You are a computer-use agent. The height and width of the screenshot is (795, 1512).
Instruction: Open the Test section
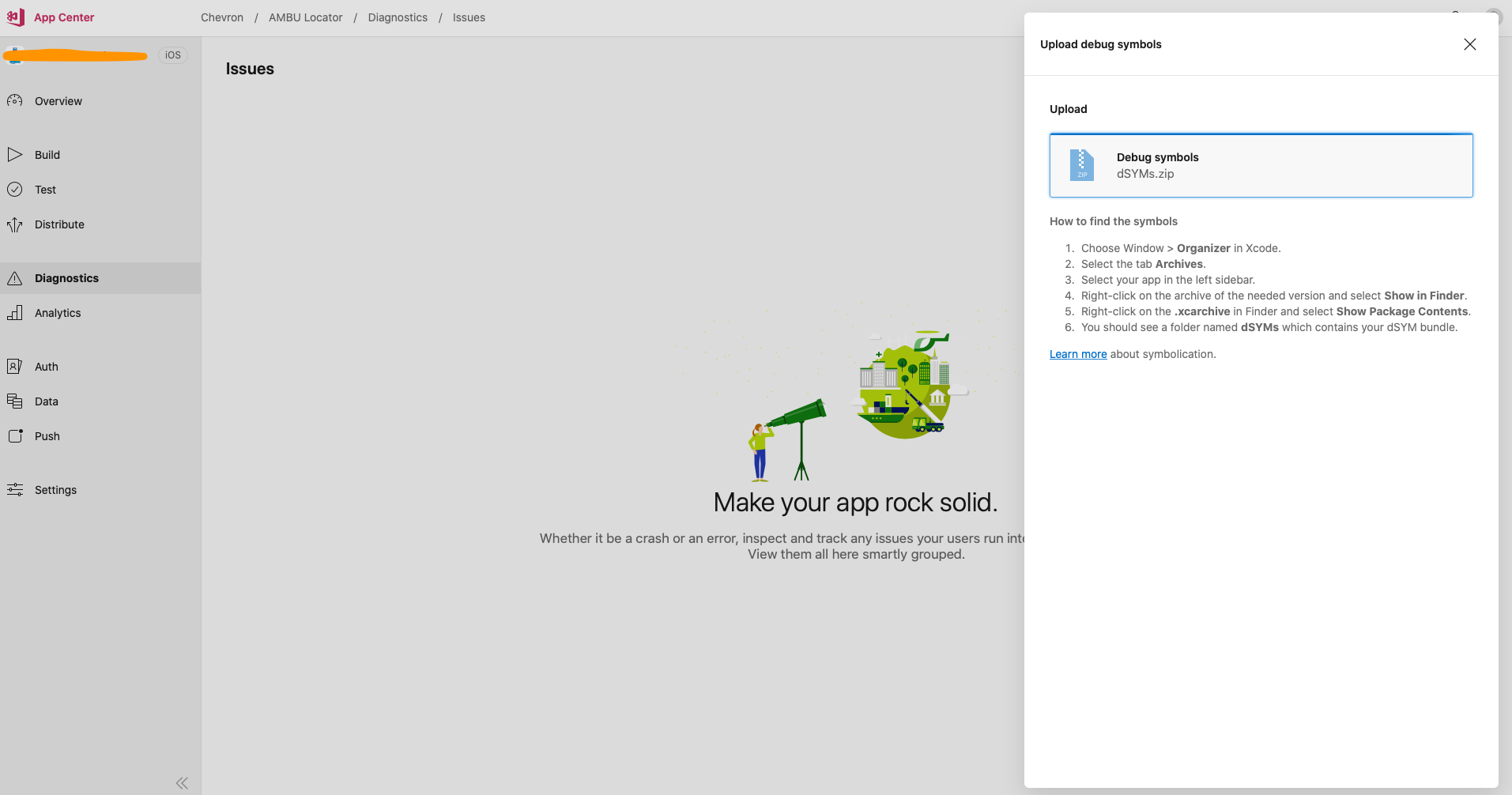(45, 190)
